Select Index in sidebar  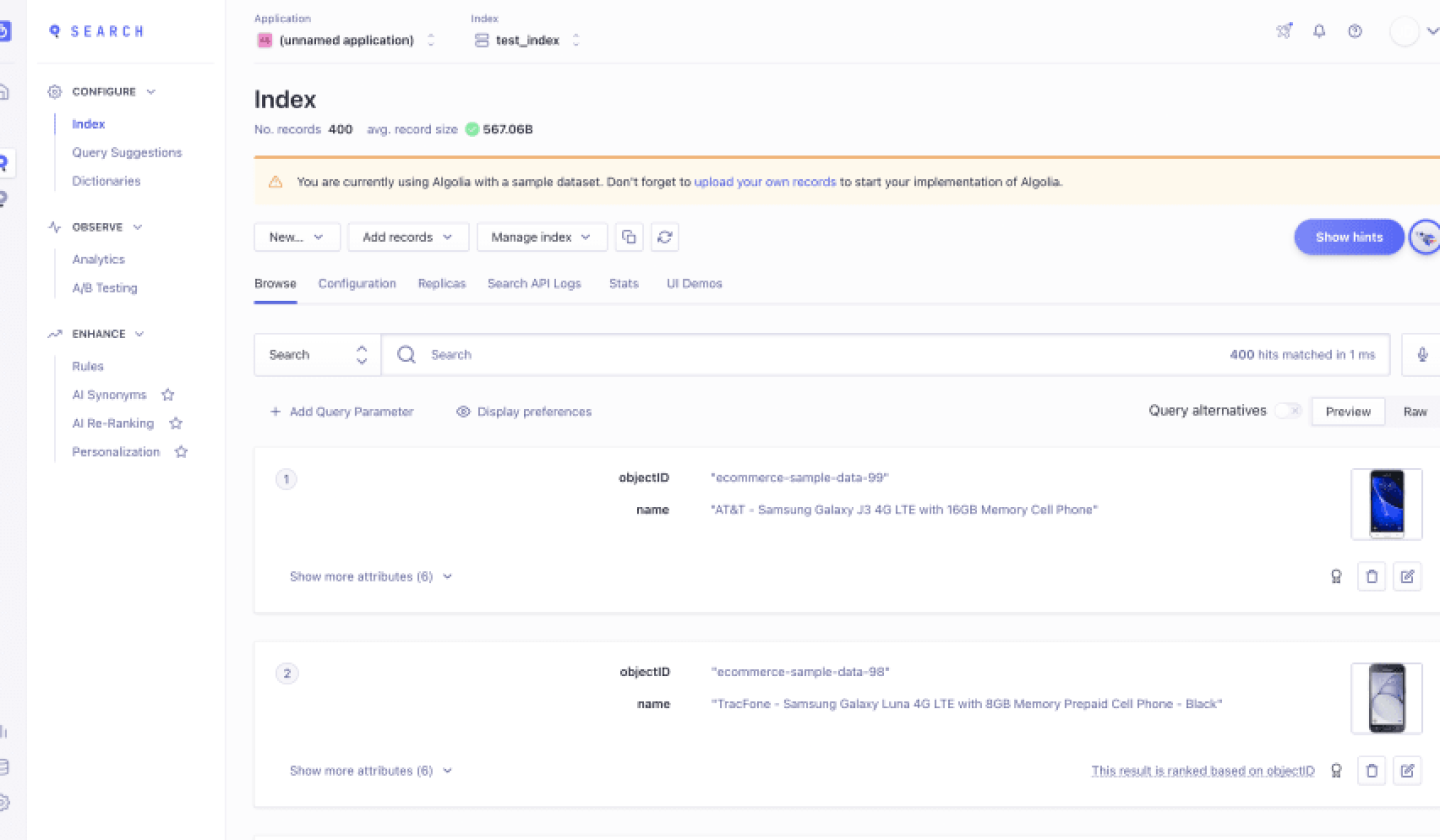point(88,124)
